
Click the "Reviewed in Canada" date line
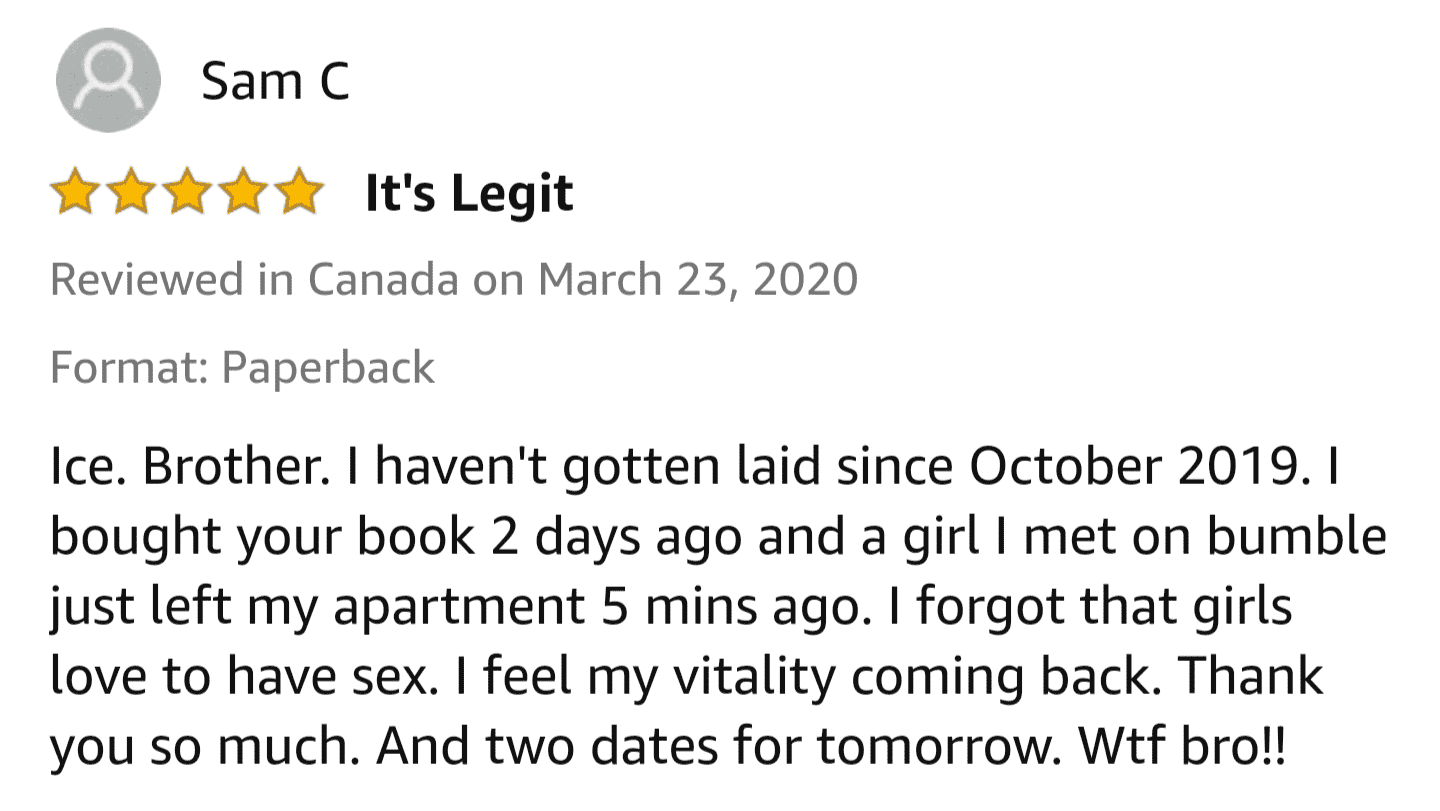(x=453, y=279)
